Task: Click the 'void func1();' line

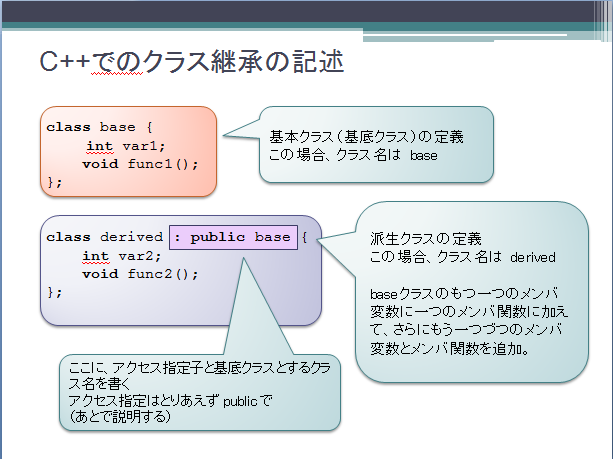Action: coord(141,163)
